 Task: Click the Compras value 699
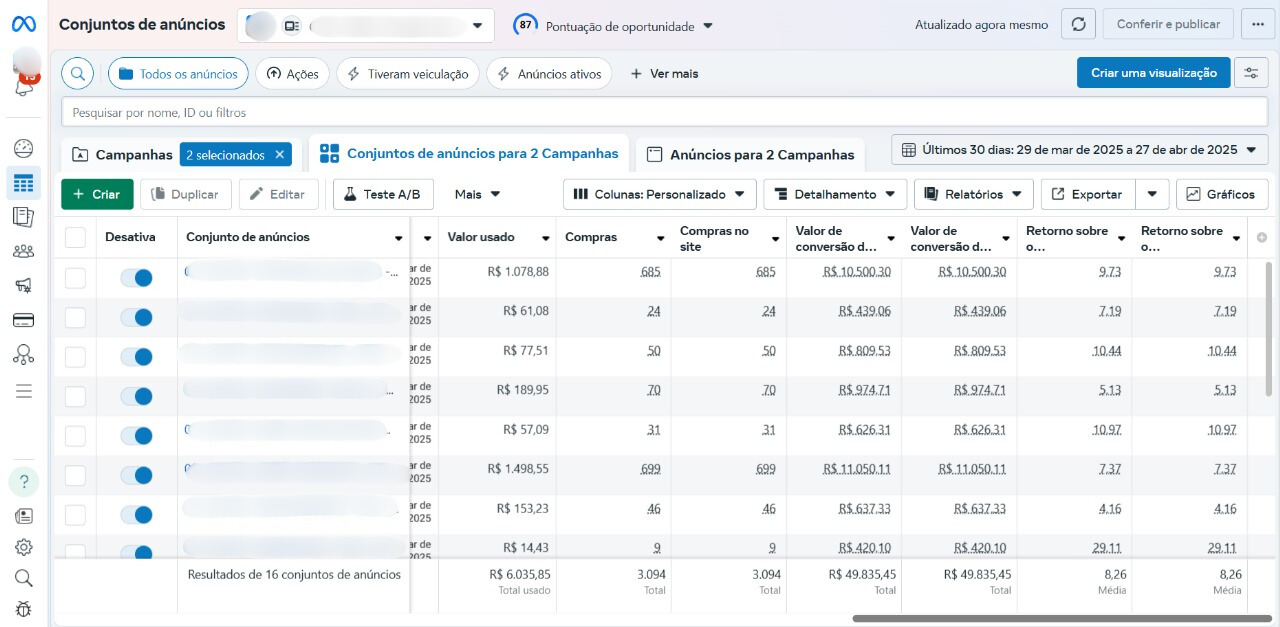[650, 468]
